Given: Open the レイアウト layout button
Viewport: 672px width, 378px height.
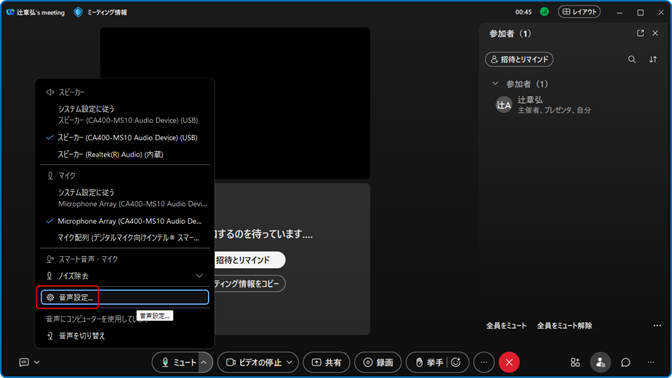Looking at the screenshot, I should pos(579,12).
